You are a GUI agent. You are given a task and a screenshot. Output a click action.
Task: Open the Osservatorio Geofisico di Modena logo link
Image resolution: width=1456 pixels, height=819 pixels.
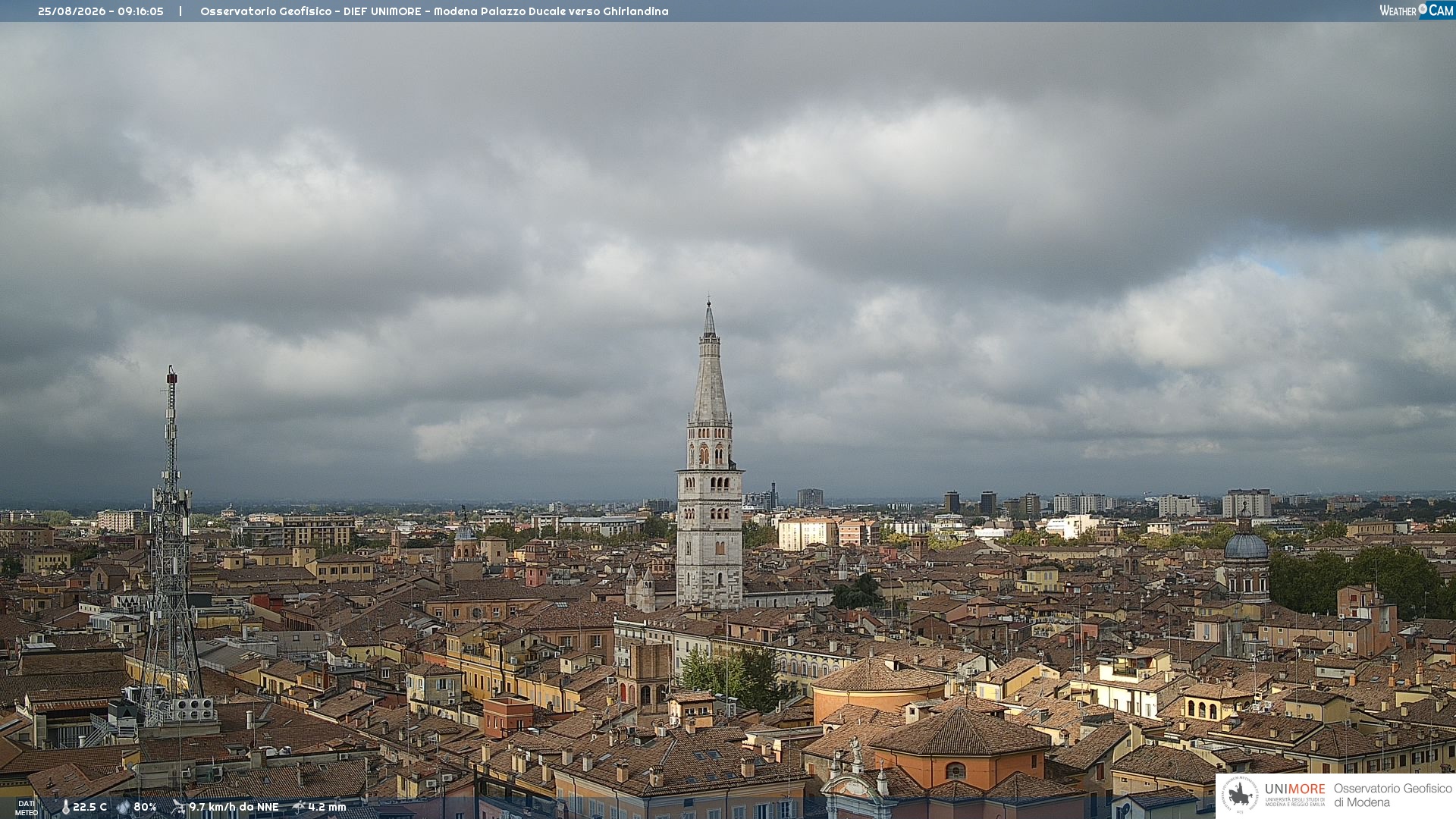(x=1335, y=795)
